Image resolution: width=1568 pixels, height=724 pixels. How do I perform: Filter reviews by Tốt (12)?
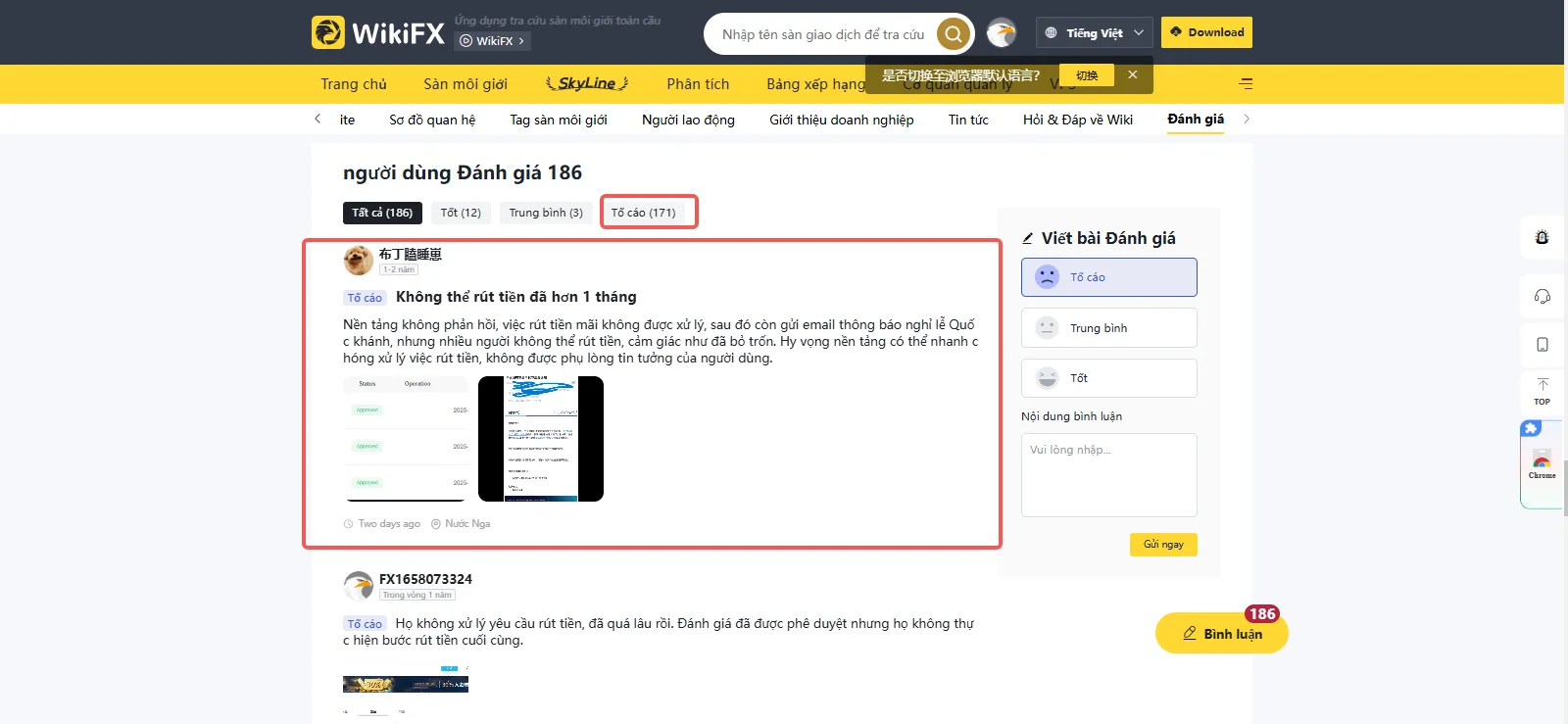pyautogui.click(x=461, y=213)
